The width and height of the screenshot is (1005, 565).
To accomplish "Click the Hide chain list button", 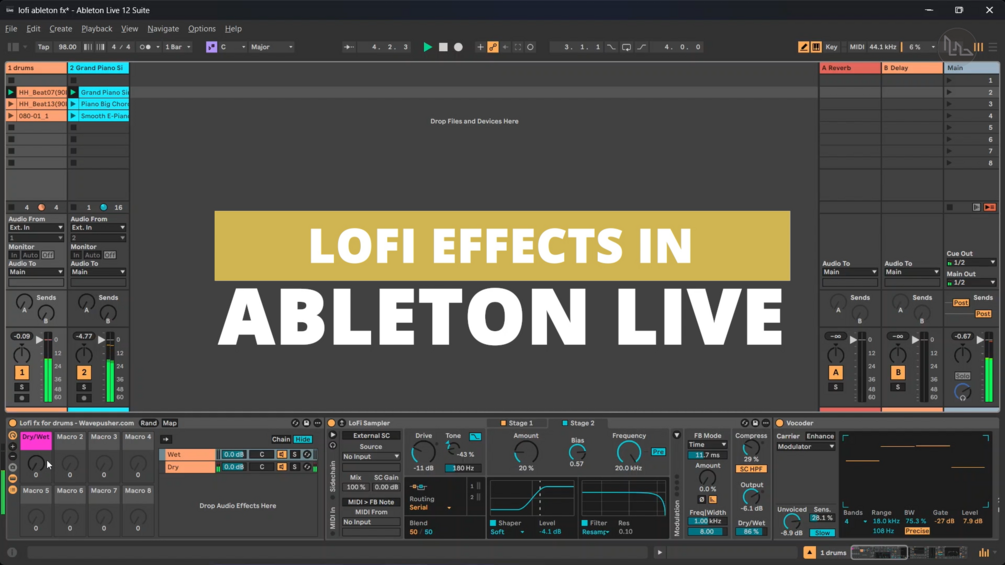I will pyautogui.click(x=303, y=439).
